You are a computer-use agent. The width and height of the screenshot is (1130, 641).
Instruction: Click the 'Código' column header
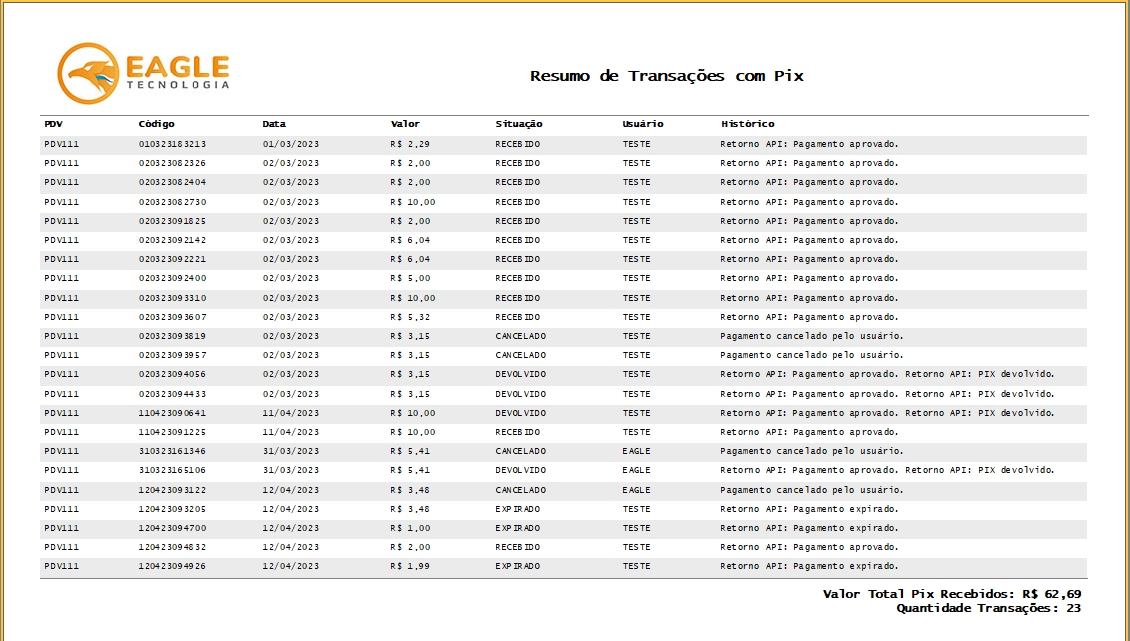pos(156,124)
